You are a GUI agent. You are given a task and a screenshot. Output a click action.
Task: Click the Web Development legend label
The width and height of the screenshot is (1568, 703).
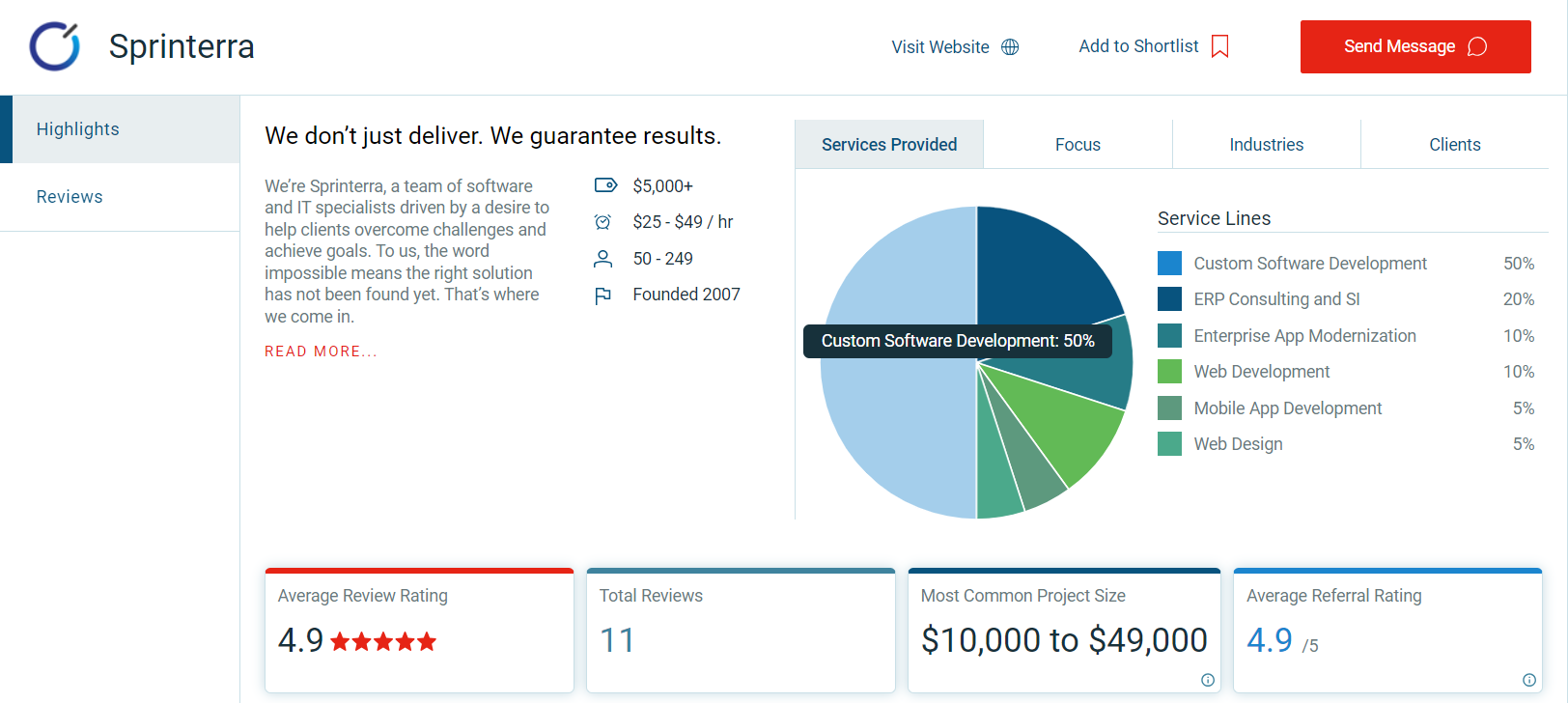coord(1261,372)
